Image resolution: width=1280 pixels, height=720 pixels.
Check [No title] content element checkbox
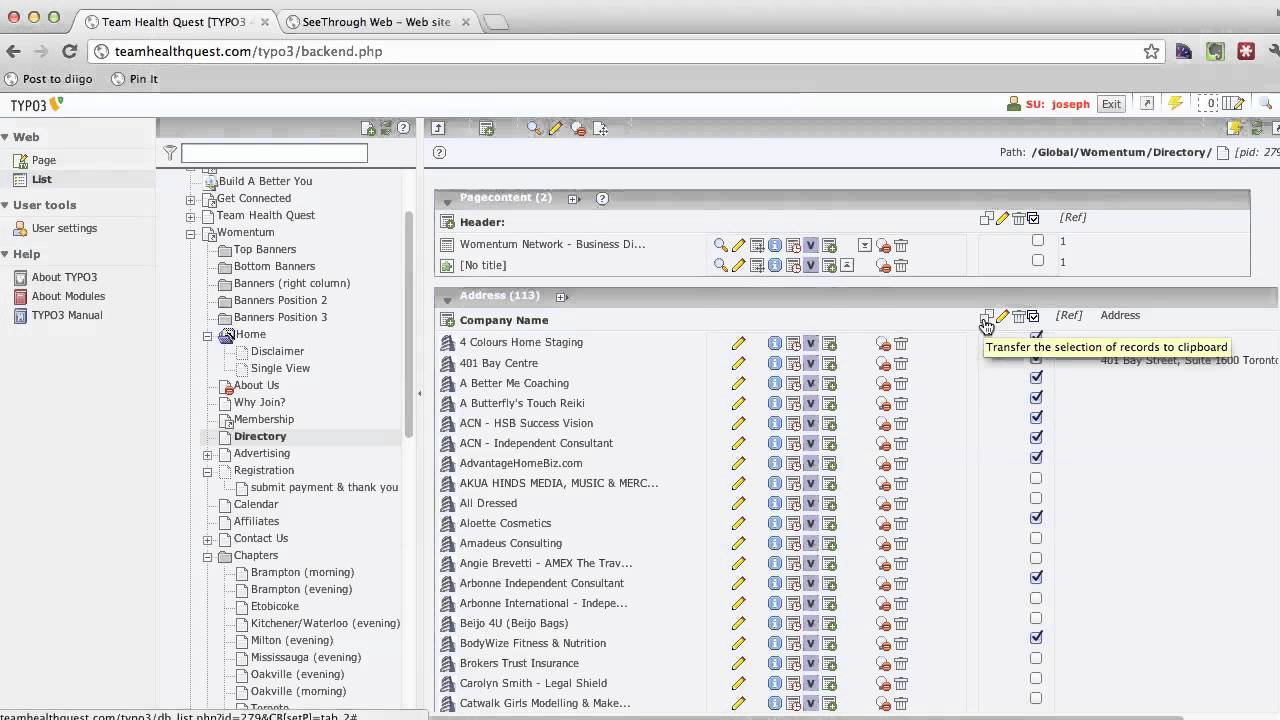tap(1038, 260)
